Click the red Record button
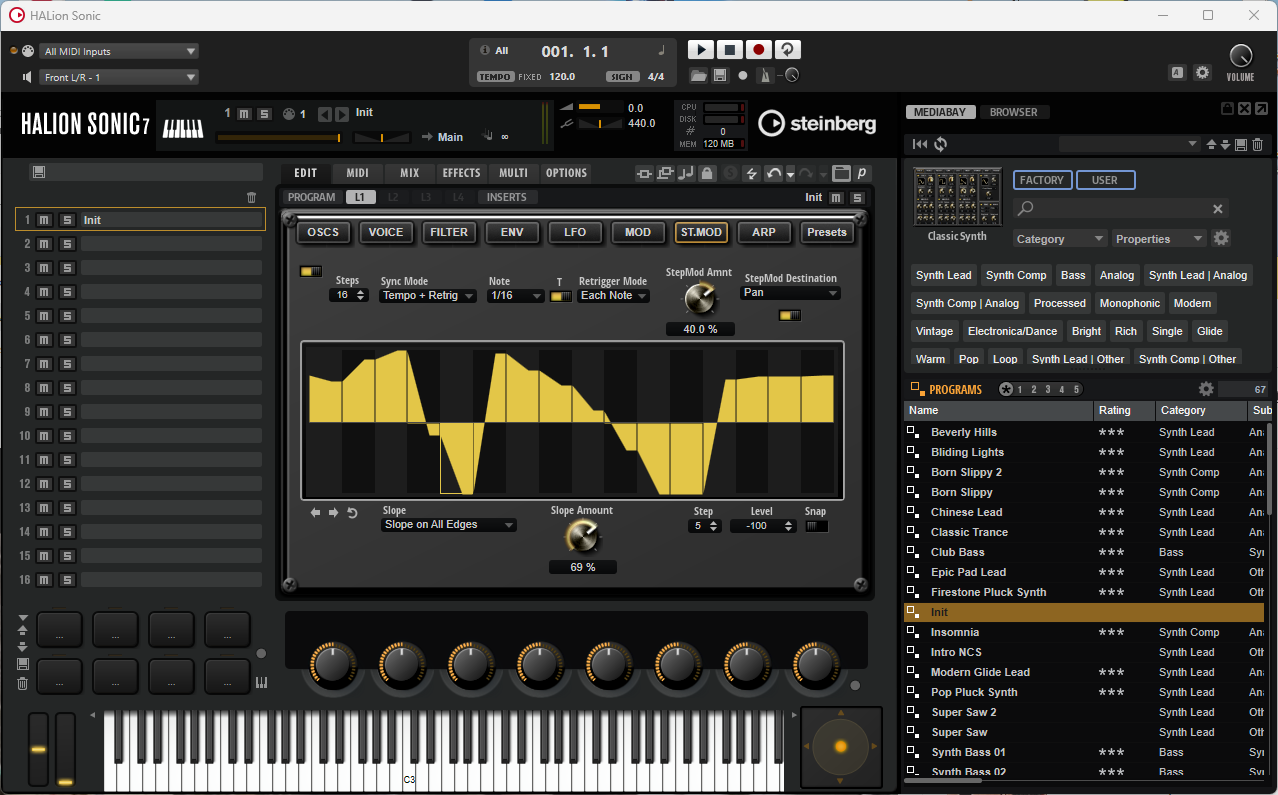The width and height of the screenshot is (1278, 795). coord(759,50)
